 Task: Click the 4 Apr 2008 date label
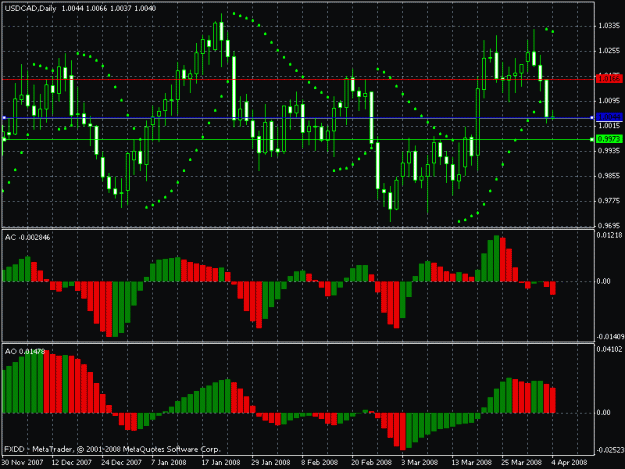point(569,463)
